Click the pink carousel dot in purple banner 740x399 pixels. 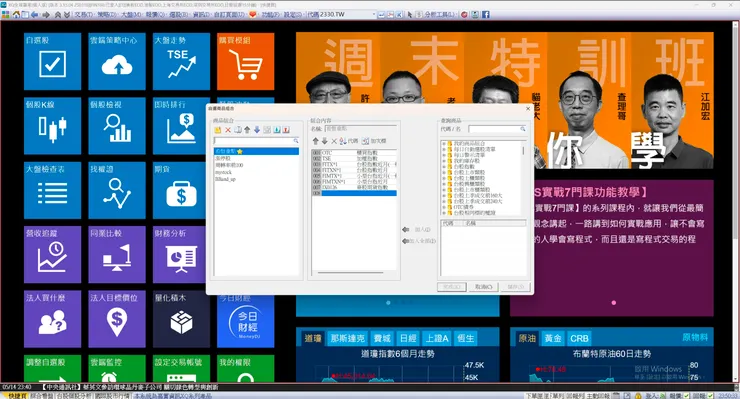pos(614,303)
